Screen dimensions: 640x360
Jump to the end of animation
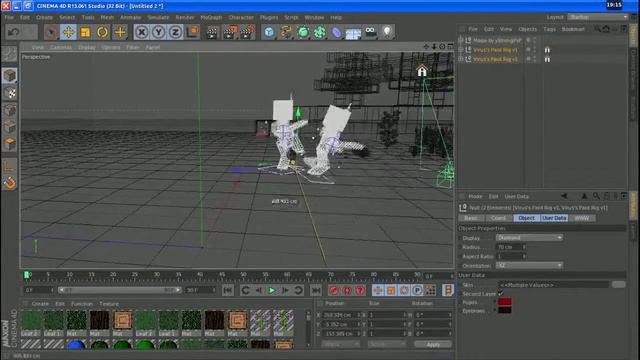[316, 290]
